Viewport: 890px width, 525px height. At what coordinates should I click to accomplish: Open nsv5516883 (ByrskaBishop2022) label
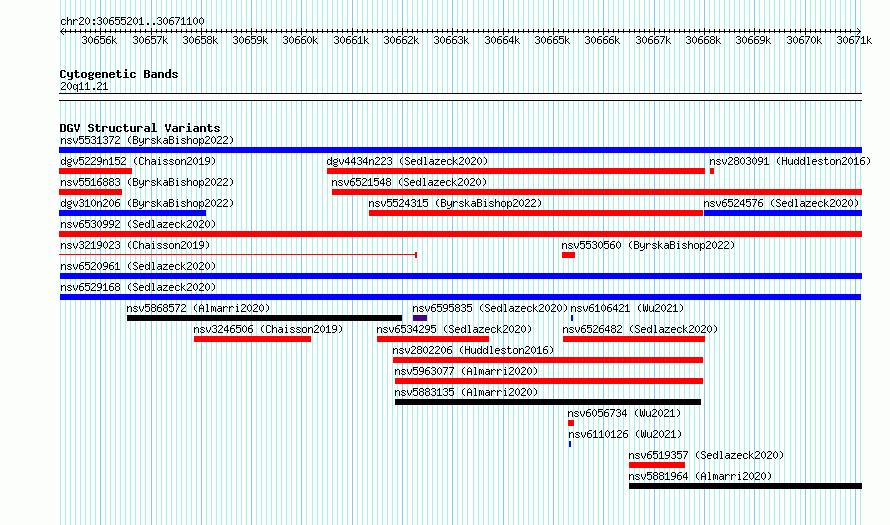(x=147, y=182)
